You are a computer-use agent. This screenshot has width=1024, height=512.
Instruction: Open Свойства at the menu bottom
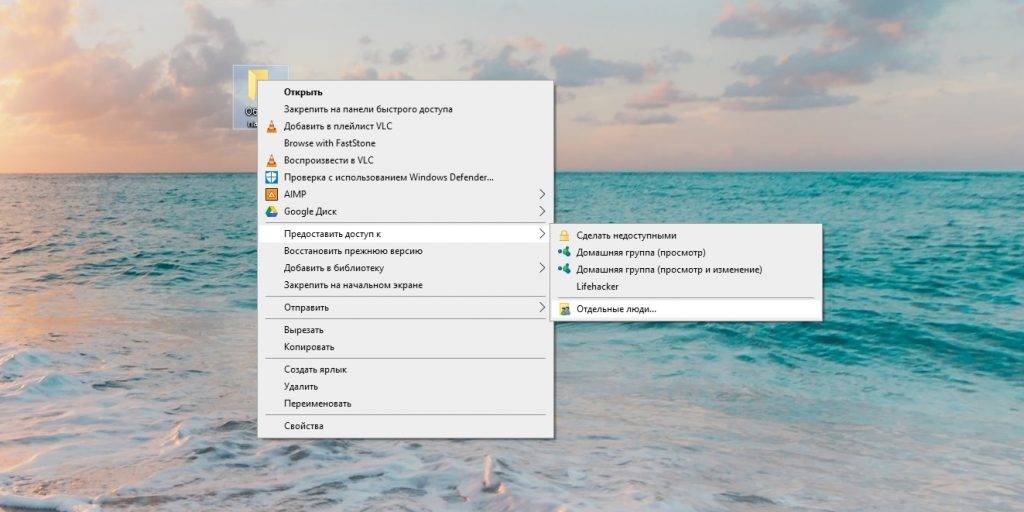pos(303,426)
